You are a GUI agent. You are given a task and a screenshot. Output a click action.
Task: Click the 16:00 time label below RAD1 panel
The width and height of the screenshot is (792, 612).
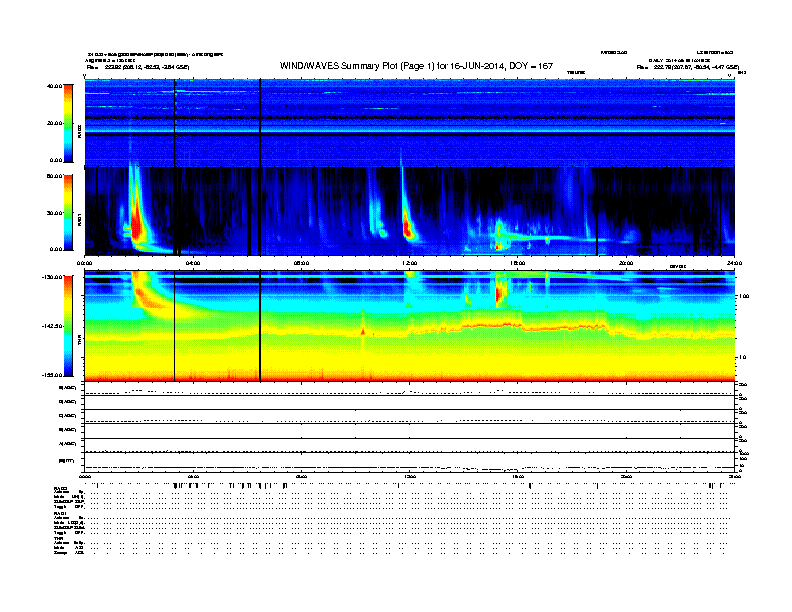(518, 263)
